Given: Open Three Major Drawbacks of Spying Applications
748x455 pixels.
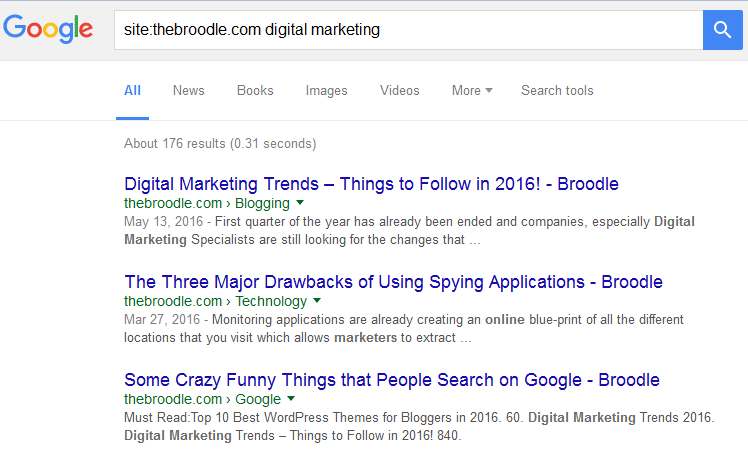Looking at the screenshot, I should 393,282.
